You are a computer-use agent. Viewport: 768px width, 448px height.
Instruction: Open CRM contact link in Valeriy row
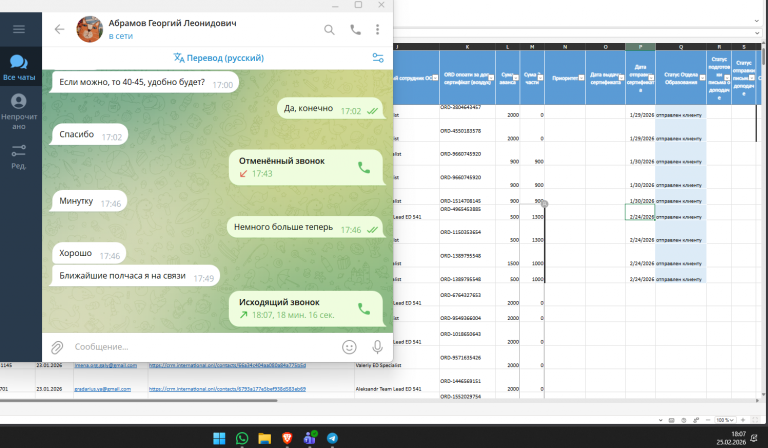(x=227, y=365)
